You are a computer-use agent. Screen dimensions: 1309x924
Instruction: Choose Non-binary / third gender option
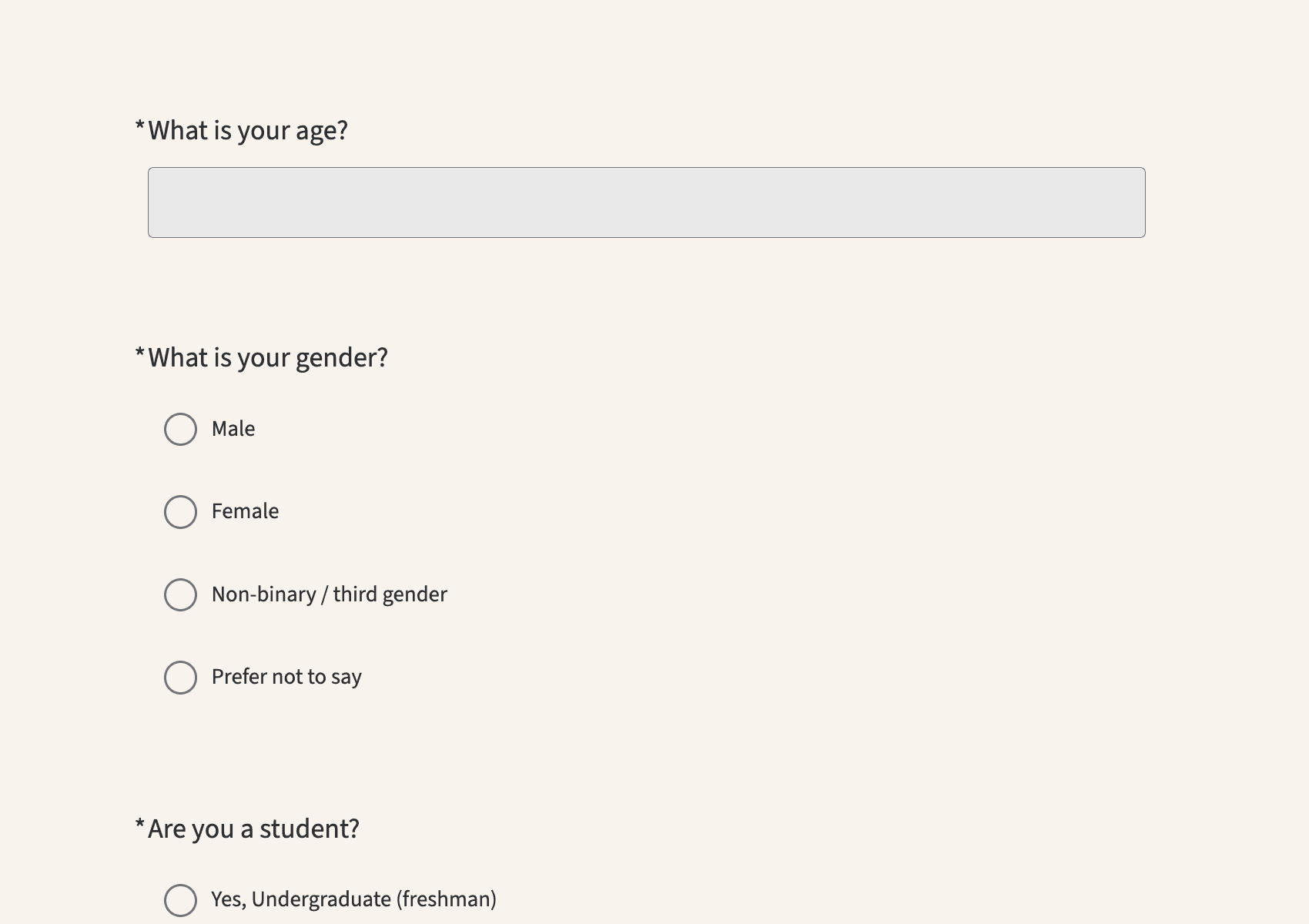tap(180, 594)
